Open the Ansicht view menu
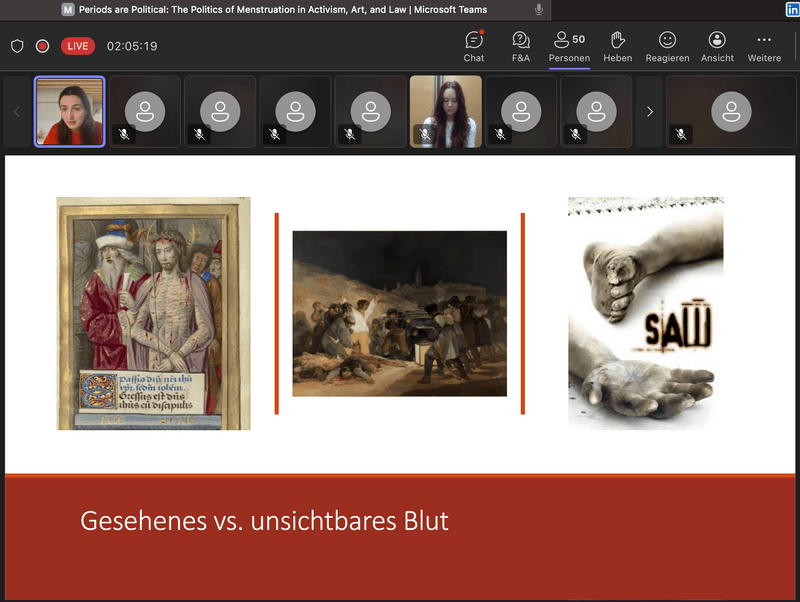Viewport: 800px width, 602px height. [x=717, y=46]
